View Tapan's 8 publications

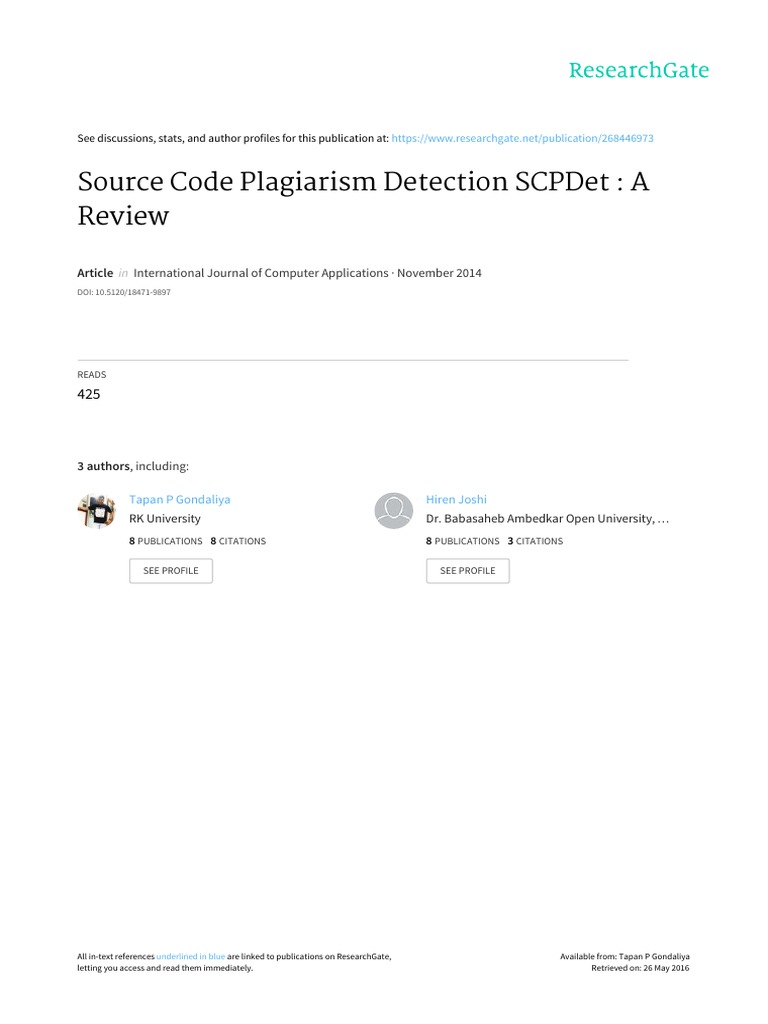click(x=166, y=541)
